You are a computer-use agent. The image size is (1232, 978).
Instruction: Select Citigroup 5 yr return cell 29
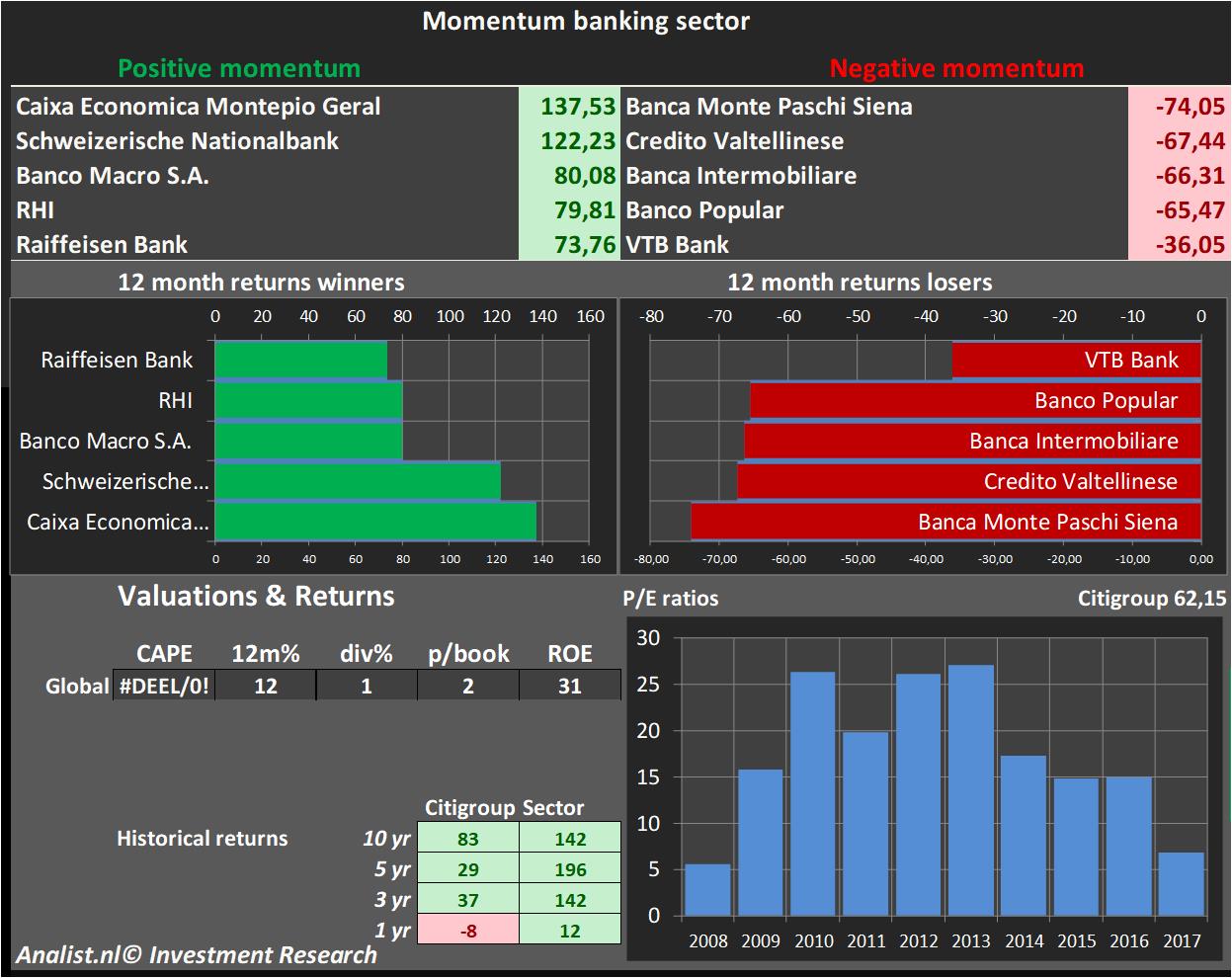point(468,869)
